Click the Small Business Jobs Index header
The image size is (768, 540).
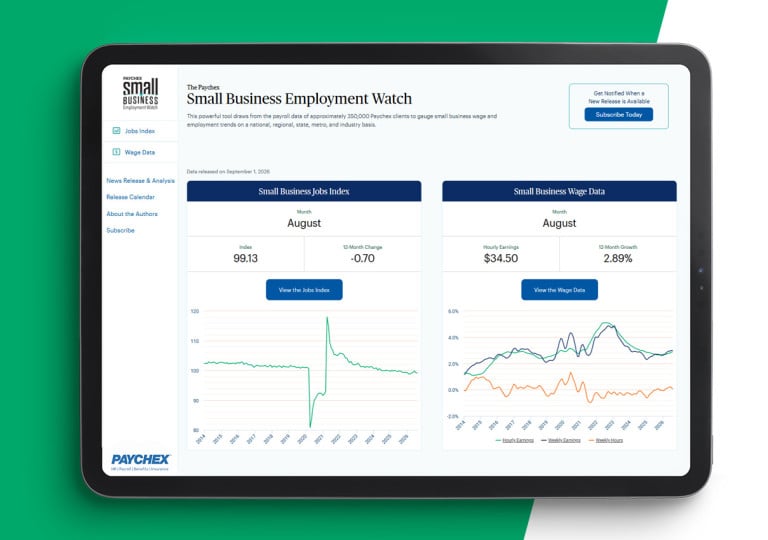coord(304,191)
